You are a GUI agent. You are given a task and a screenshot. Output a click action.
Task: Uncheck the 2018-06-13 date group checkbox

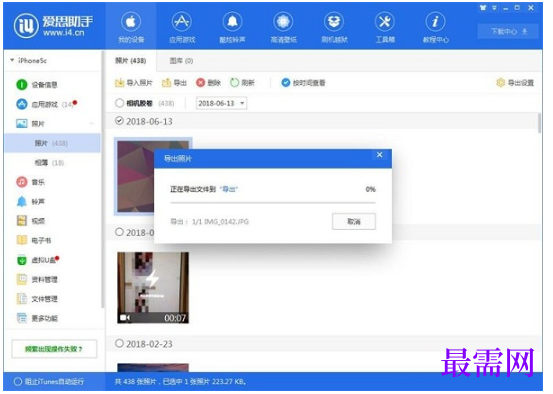coord(119,121)
